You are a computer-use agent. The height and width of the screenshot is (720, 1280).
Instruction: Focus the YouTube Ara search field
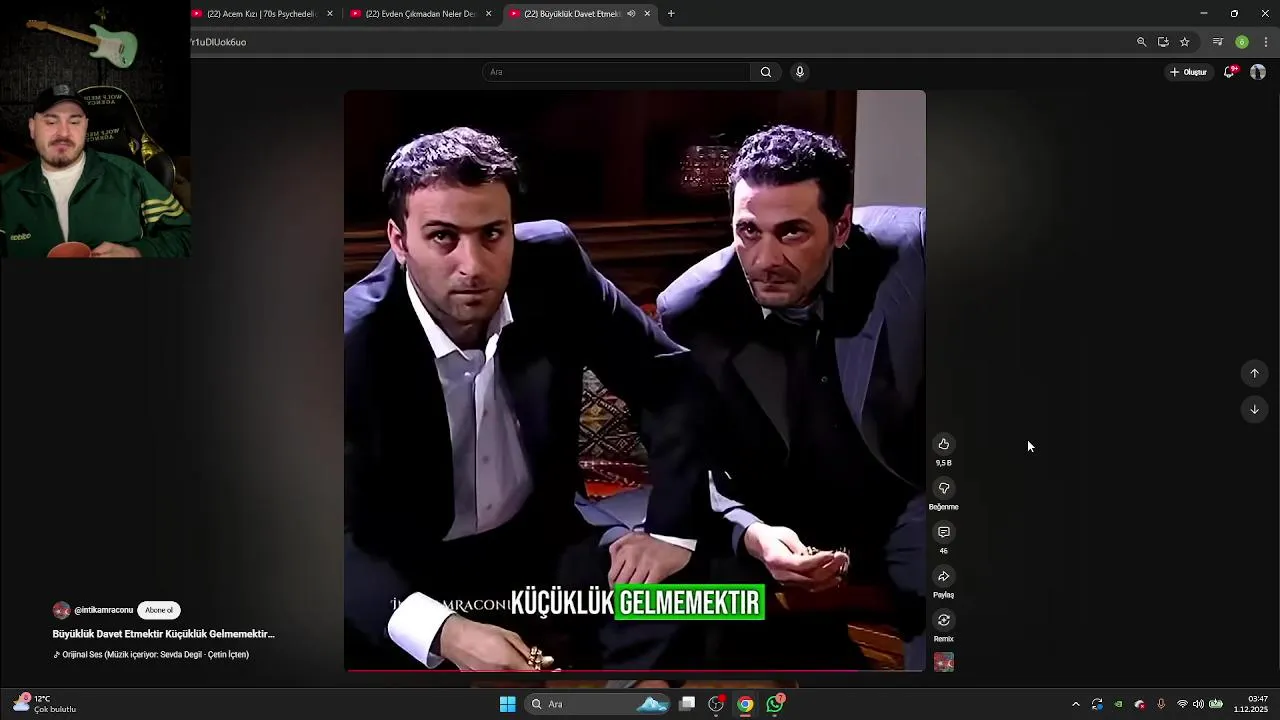[x=616, y=72]
